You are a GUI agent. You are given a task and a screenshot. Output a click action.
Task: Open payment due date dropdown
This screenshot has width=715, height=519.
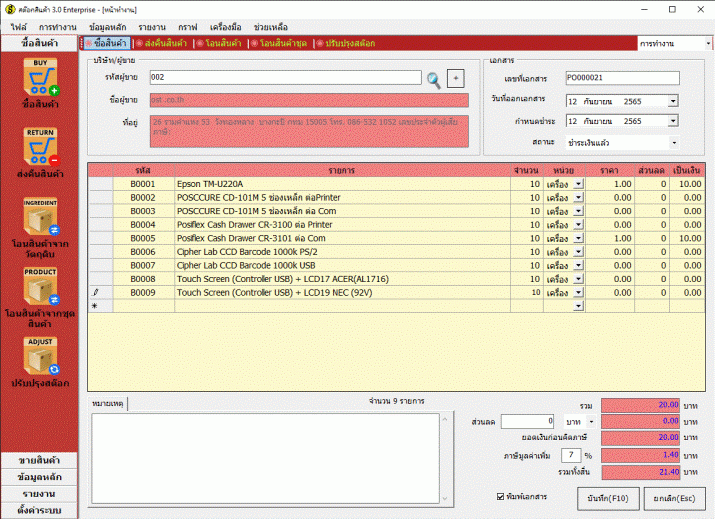[x=673, y=121]
